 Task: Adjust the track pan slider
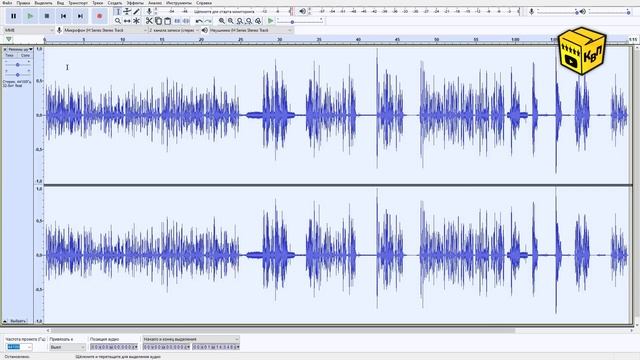18,75
